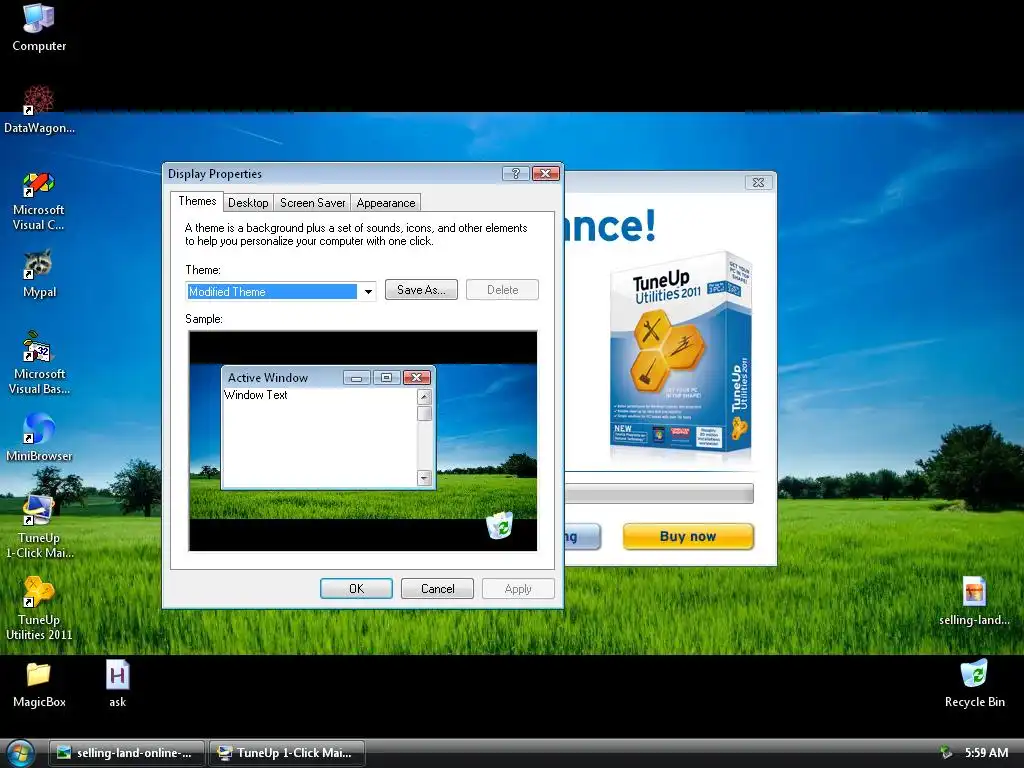This screenshot has width=1024, height=768.
Task: Close the TuneUp promotional window
Action: tap(758, 182)
